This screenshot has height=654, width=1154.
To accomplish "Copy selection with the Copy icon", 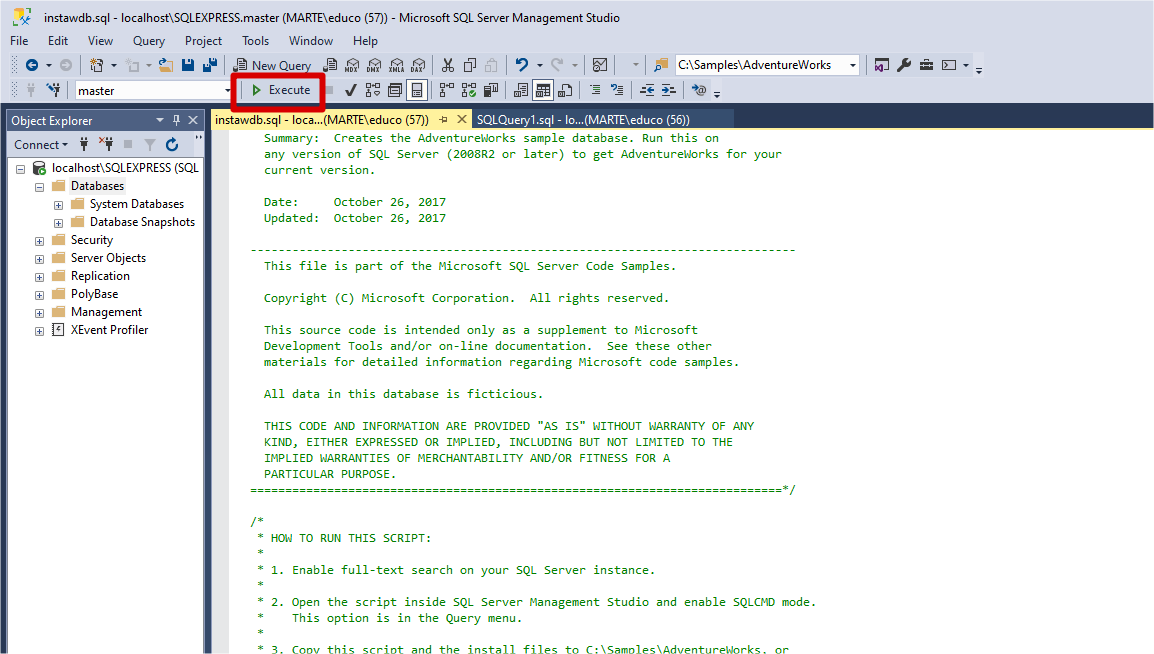I will click(x=470, y=65).
